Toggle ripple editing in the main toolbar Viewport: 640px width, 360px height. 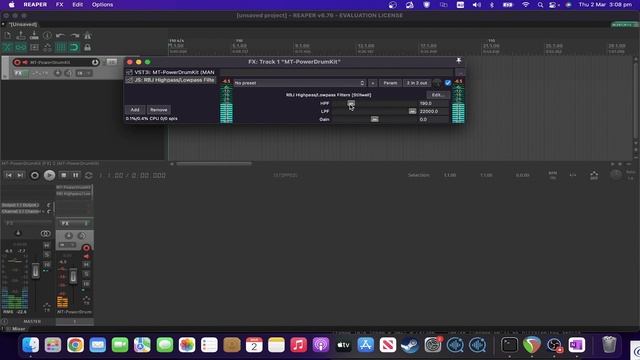(34, 47)
